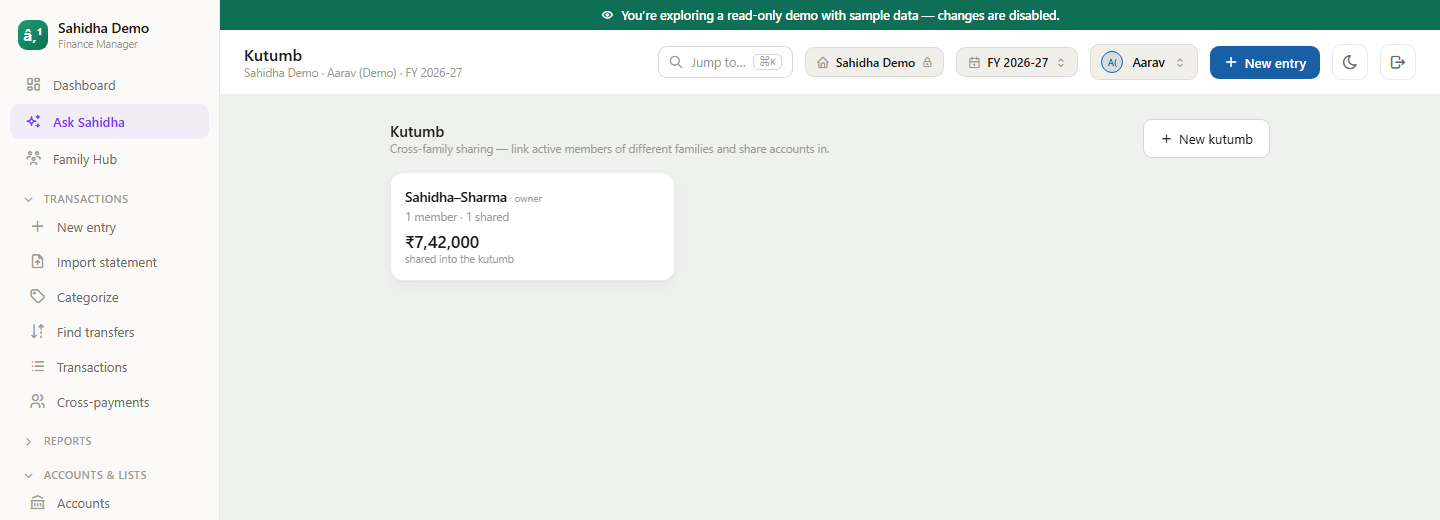
Task: Click the Kutumb page title in header
Action: coord(273,55)
